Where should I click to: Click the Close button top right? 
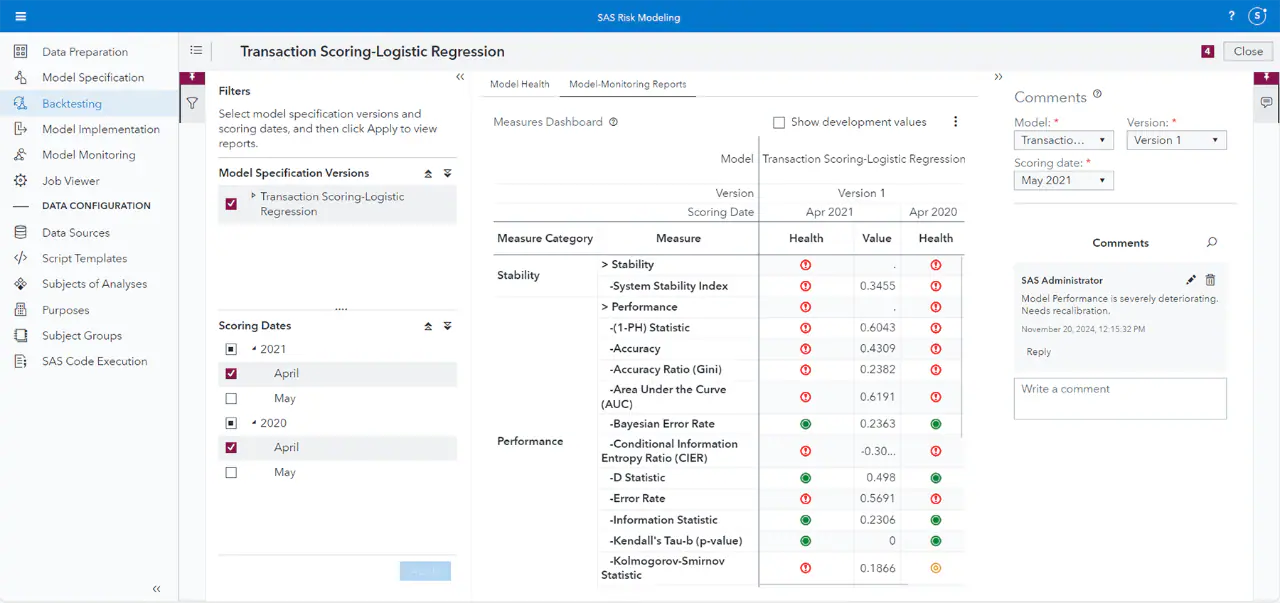pyautogui.click(x=1246, y=51)
